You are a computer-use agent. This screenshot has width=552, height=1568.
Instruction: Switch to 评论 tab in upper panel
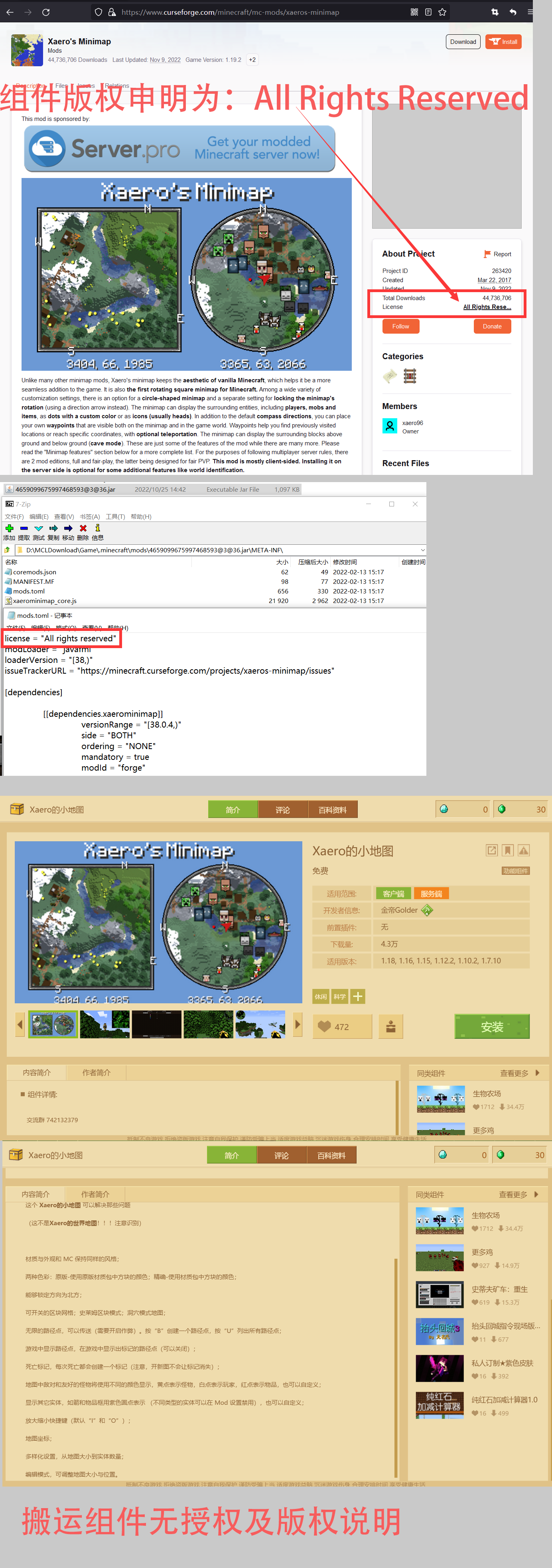(282, 810)
